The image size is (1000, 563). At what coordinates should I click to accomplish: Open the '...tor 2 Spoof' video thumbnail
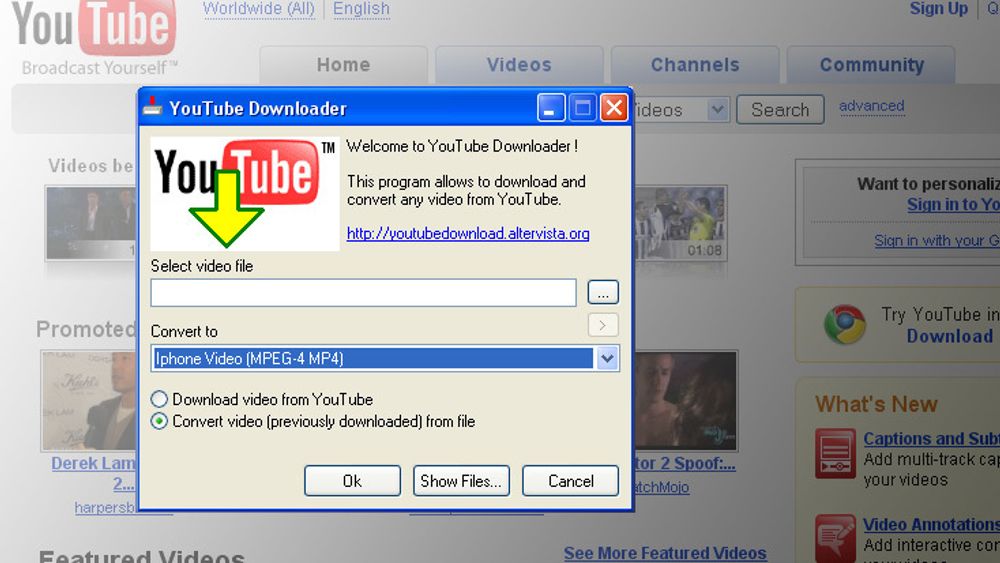tap(686, 400)
